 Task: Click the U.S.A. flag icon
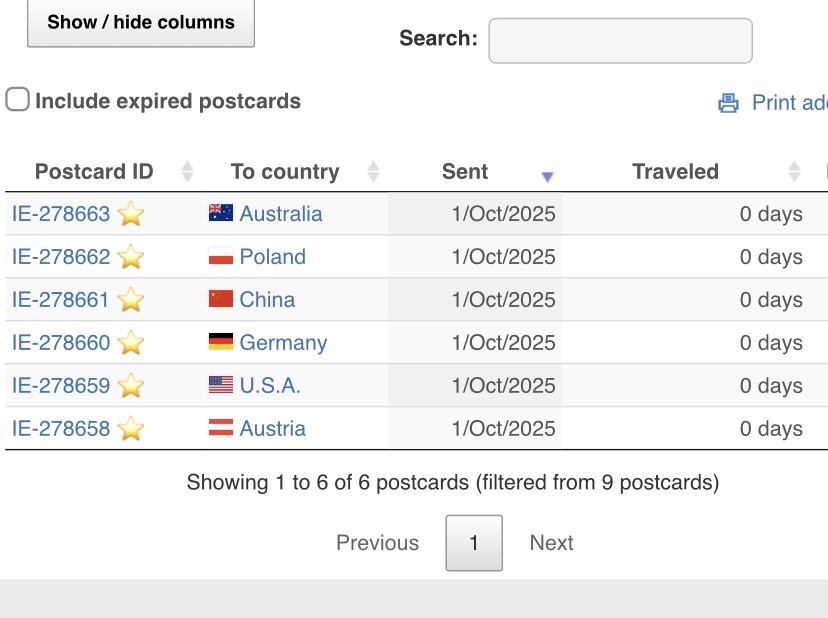(x=221, y=385)
